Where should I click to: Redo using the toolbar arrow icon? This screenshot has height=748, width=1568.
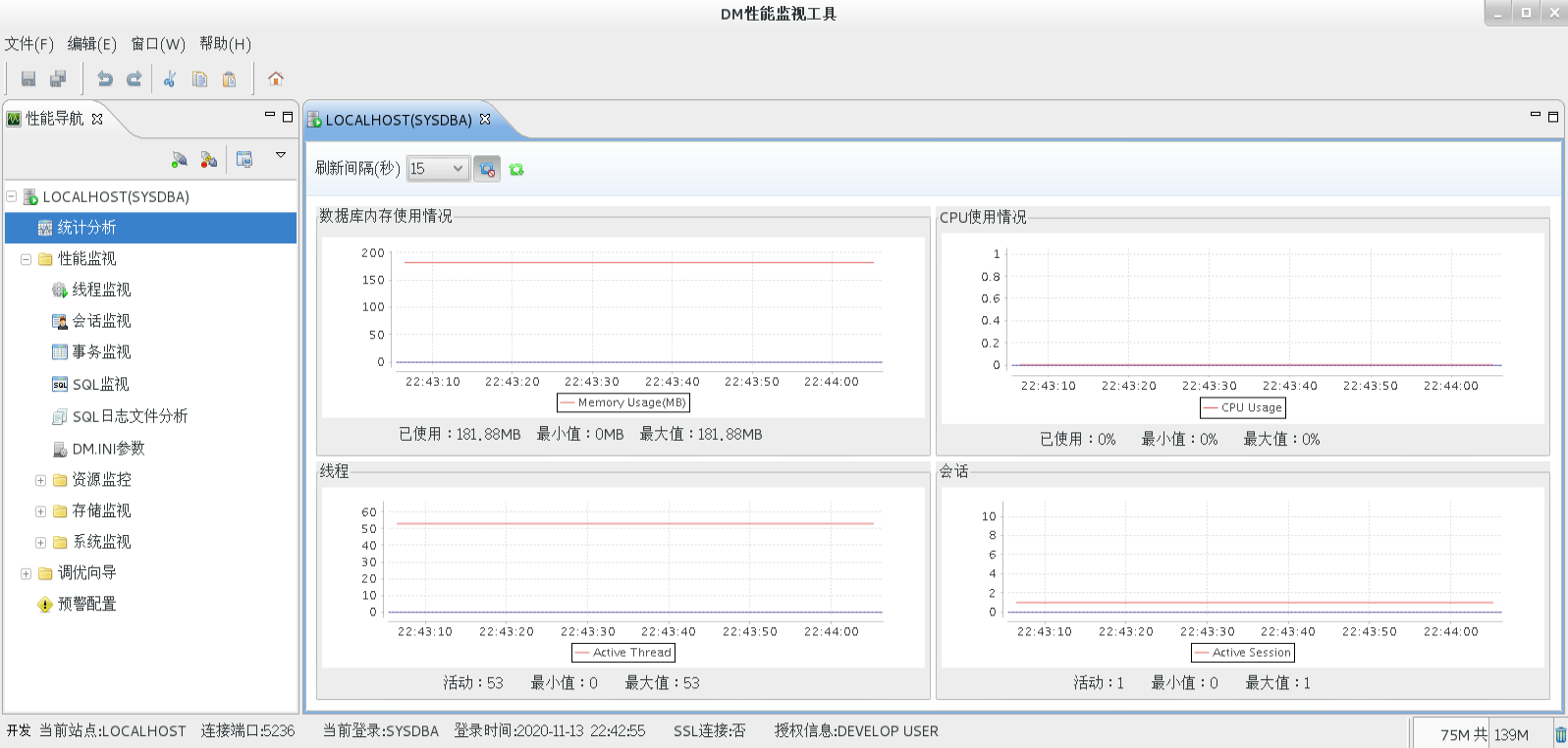pyautogui.click(x=134, y=79)
